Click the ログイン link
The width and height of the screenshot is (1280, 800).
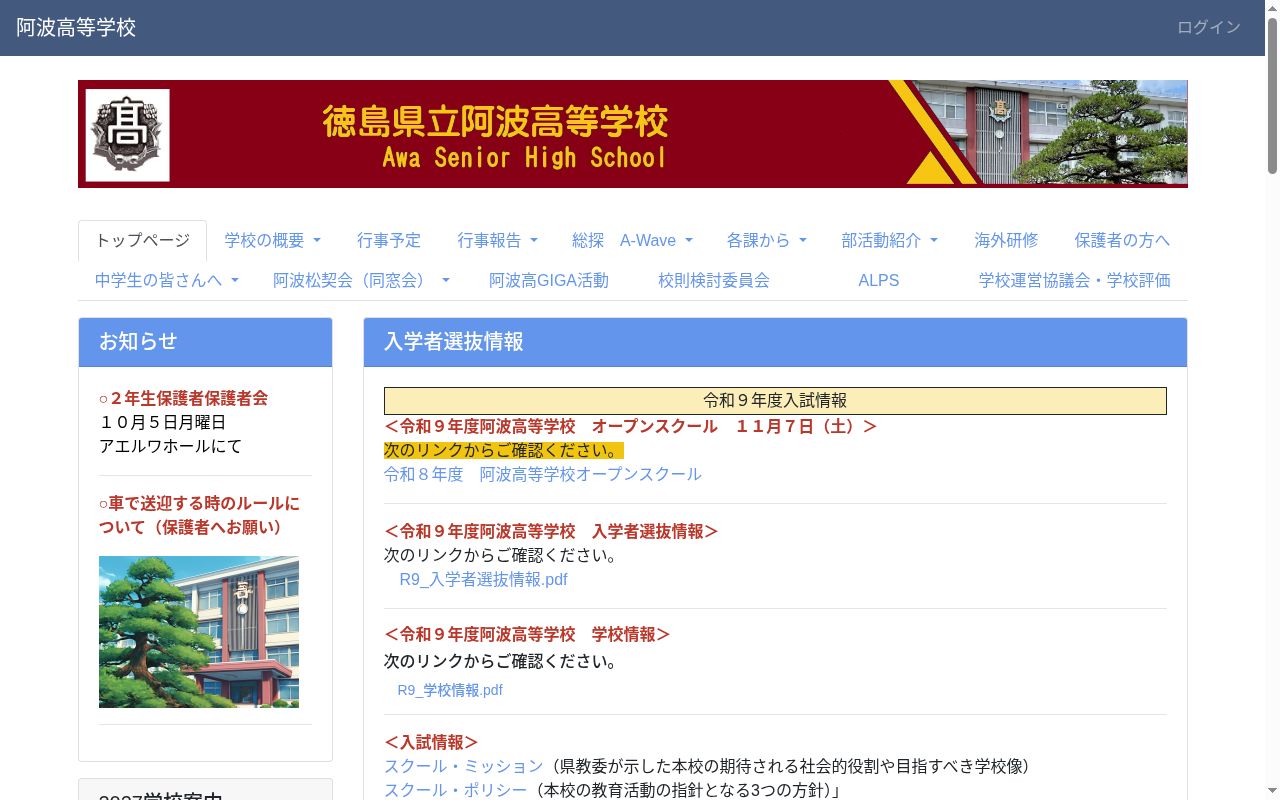pos(1208,28)
